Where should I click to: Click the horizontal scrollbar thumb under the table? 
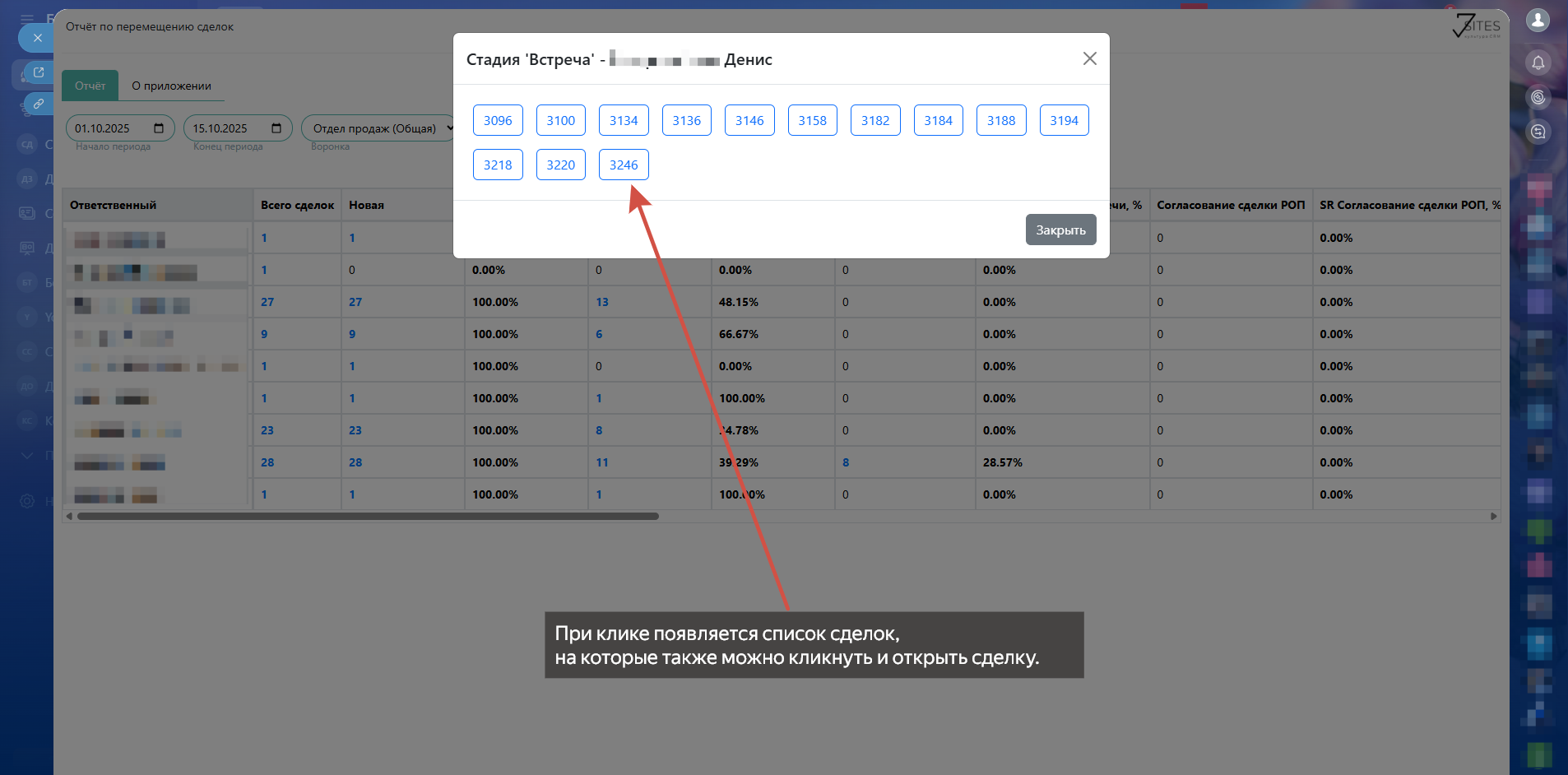click(x=368, y=517)
